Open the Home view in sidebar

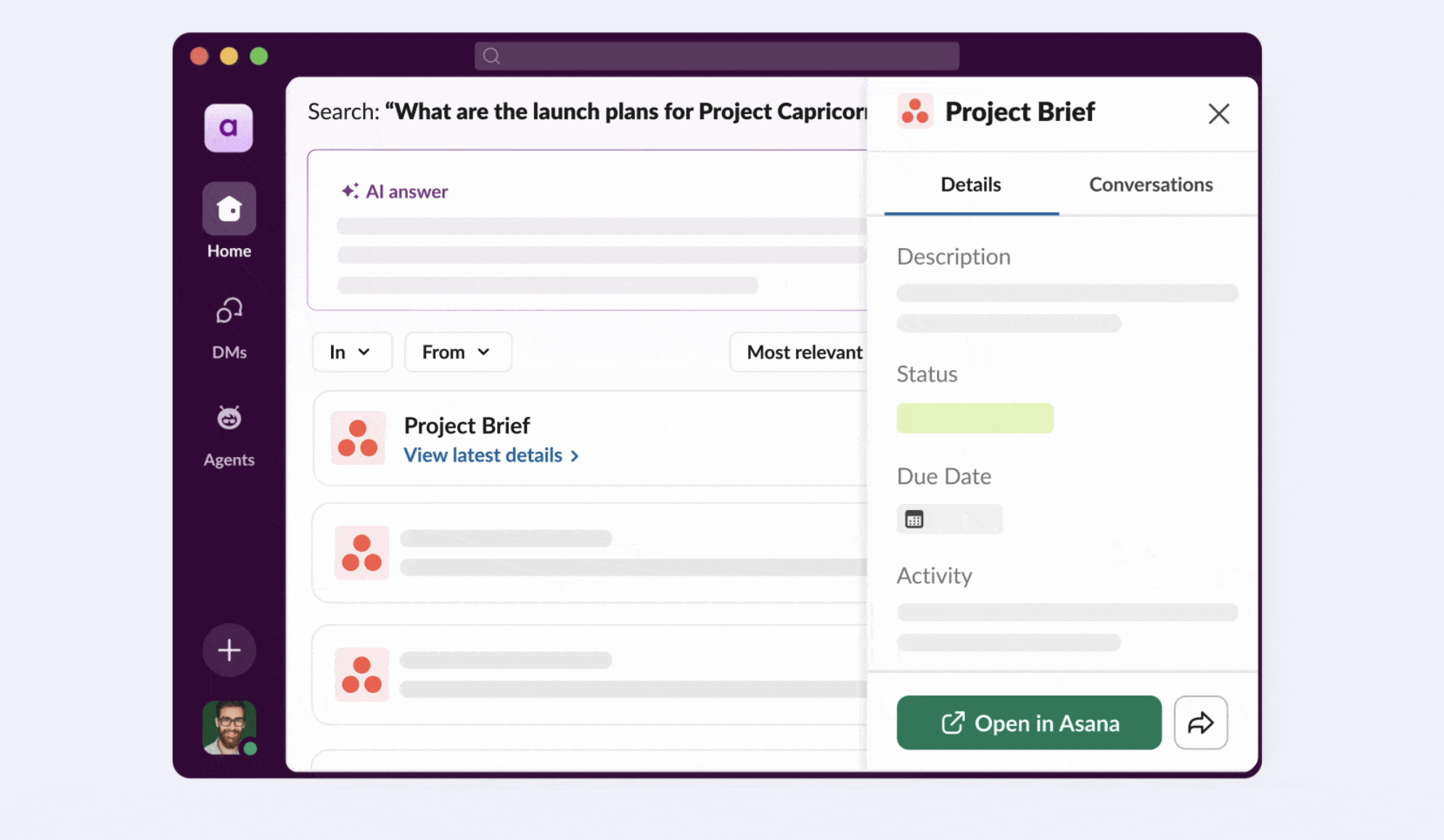pos(229,210)
